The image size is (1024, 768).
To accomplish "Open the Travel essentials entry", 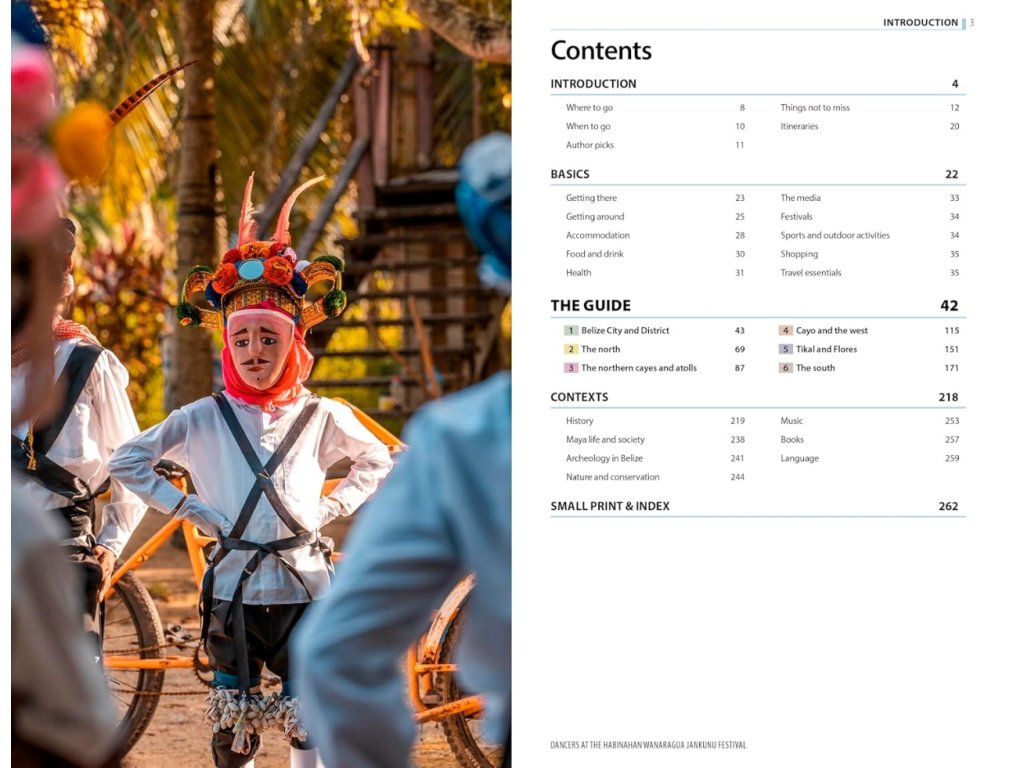I will [810, 273].
